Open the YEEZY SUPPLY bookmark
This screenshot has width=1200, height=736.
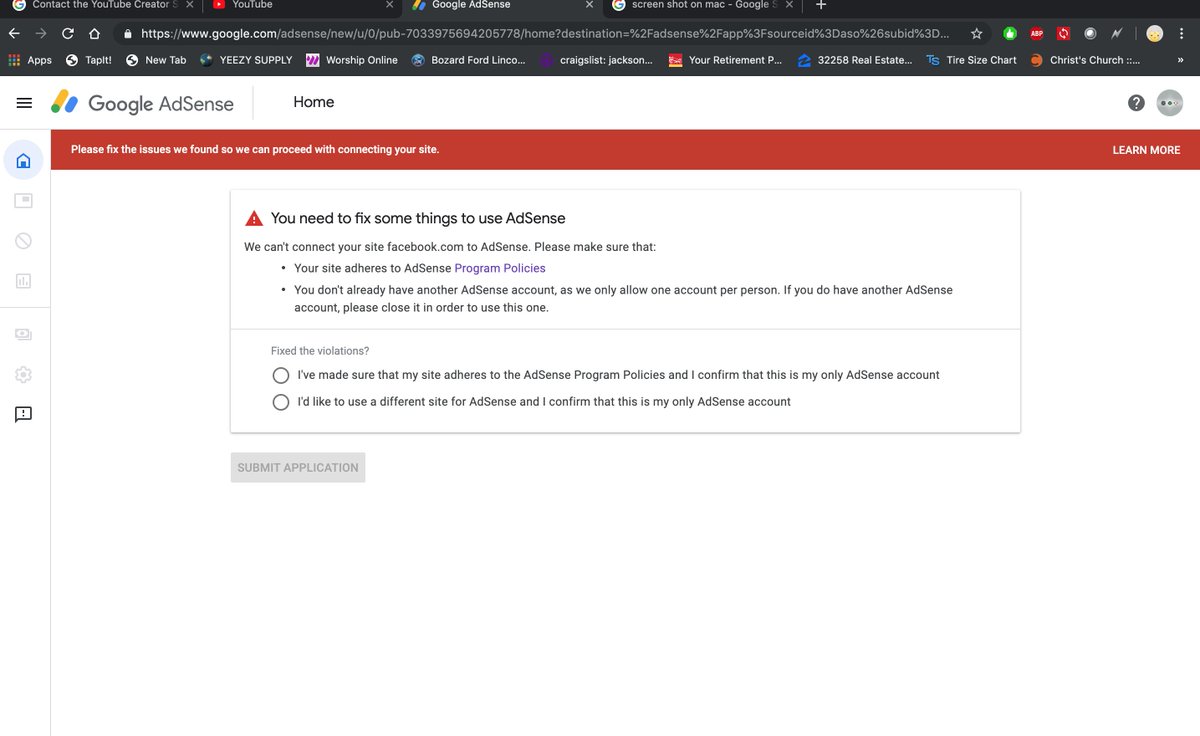(x=246, y=60)
